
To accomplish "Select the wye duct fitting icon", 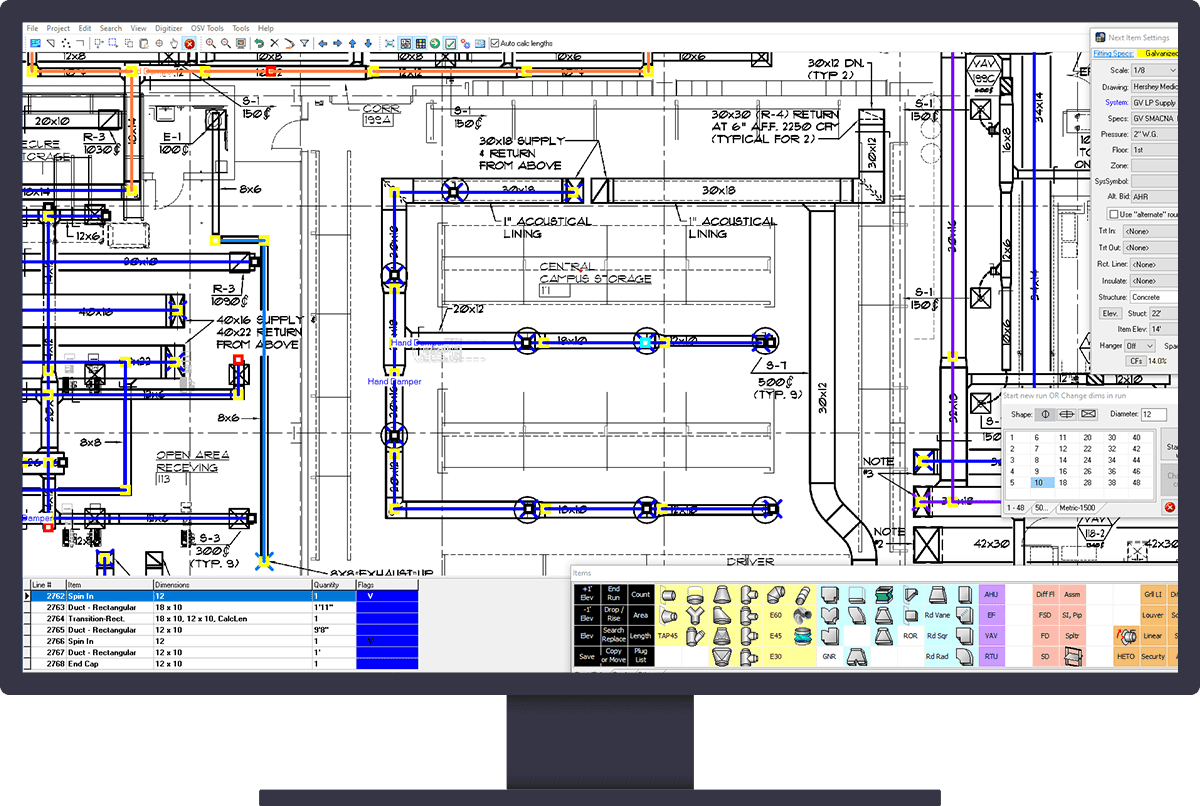I will pyautogui.click(x=694, y=615).
